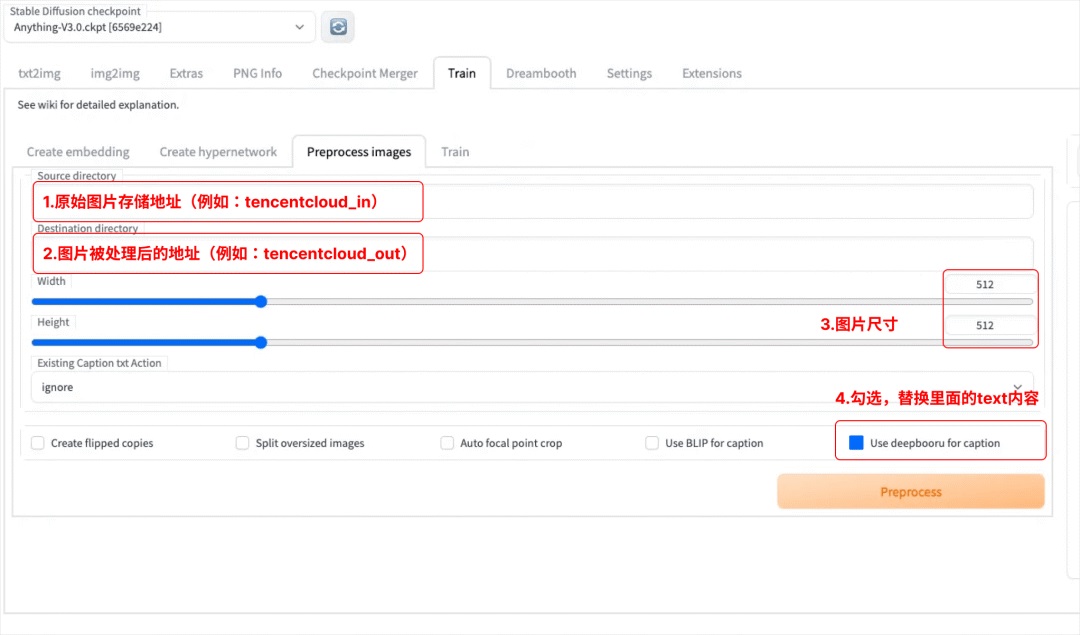This screenshot has height=635, width=1080.
Task: Uncheck Use deepbooru for caption
Action: coord(856,443)
